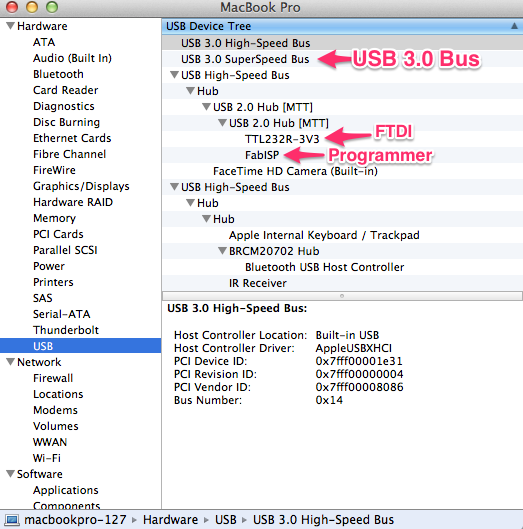Collapse the Hardware section triangle

[10, 26]
